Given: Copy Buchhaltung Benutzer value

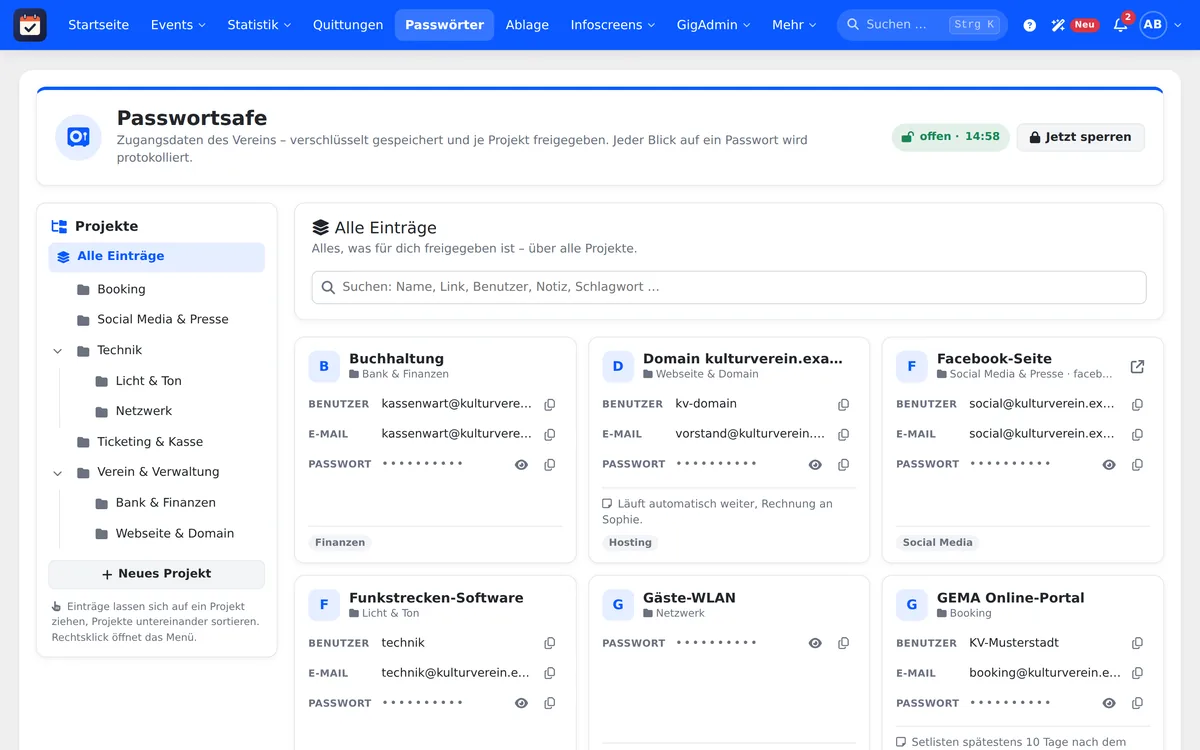Looking at the screenshot, I should tap(550, 405).
